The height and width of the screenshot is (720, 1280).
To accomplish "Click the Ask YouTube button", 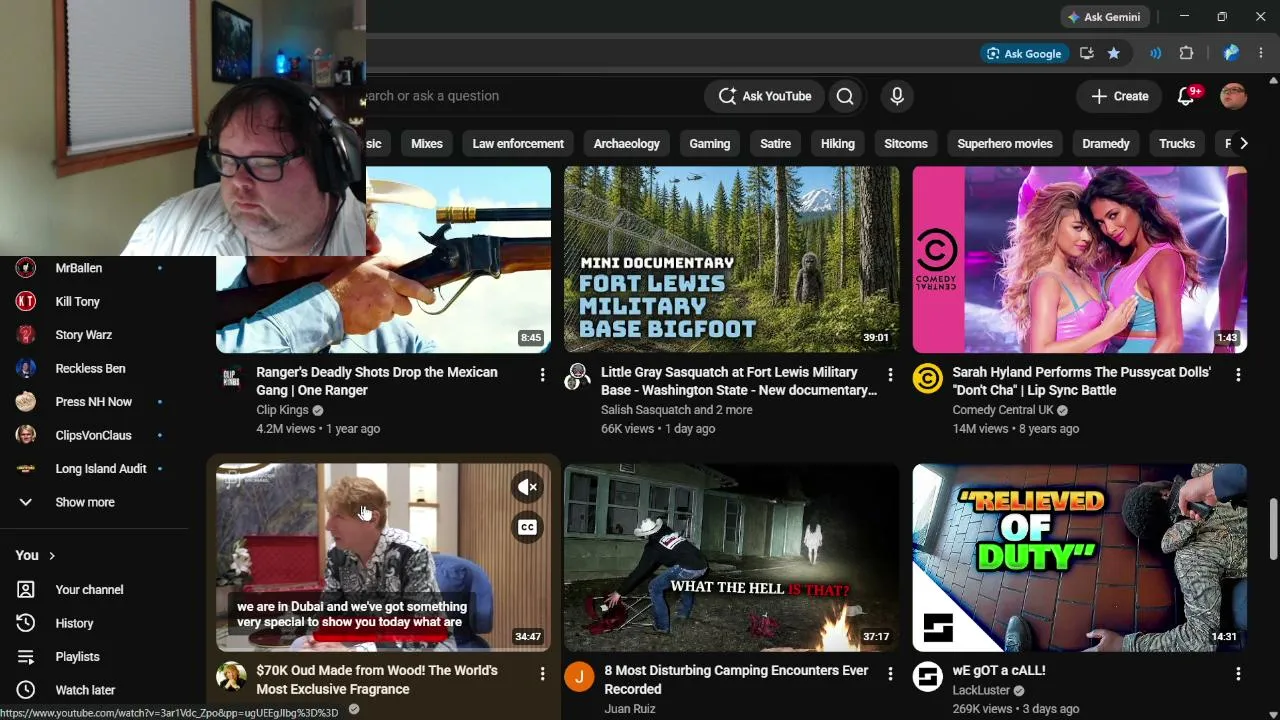I will pyautogui.click(x=765, y=96).
